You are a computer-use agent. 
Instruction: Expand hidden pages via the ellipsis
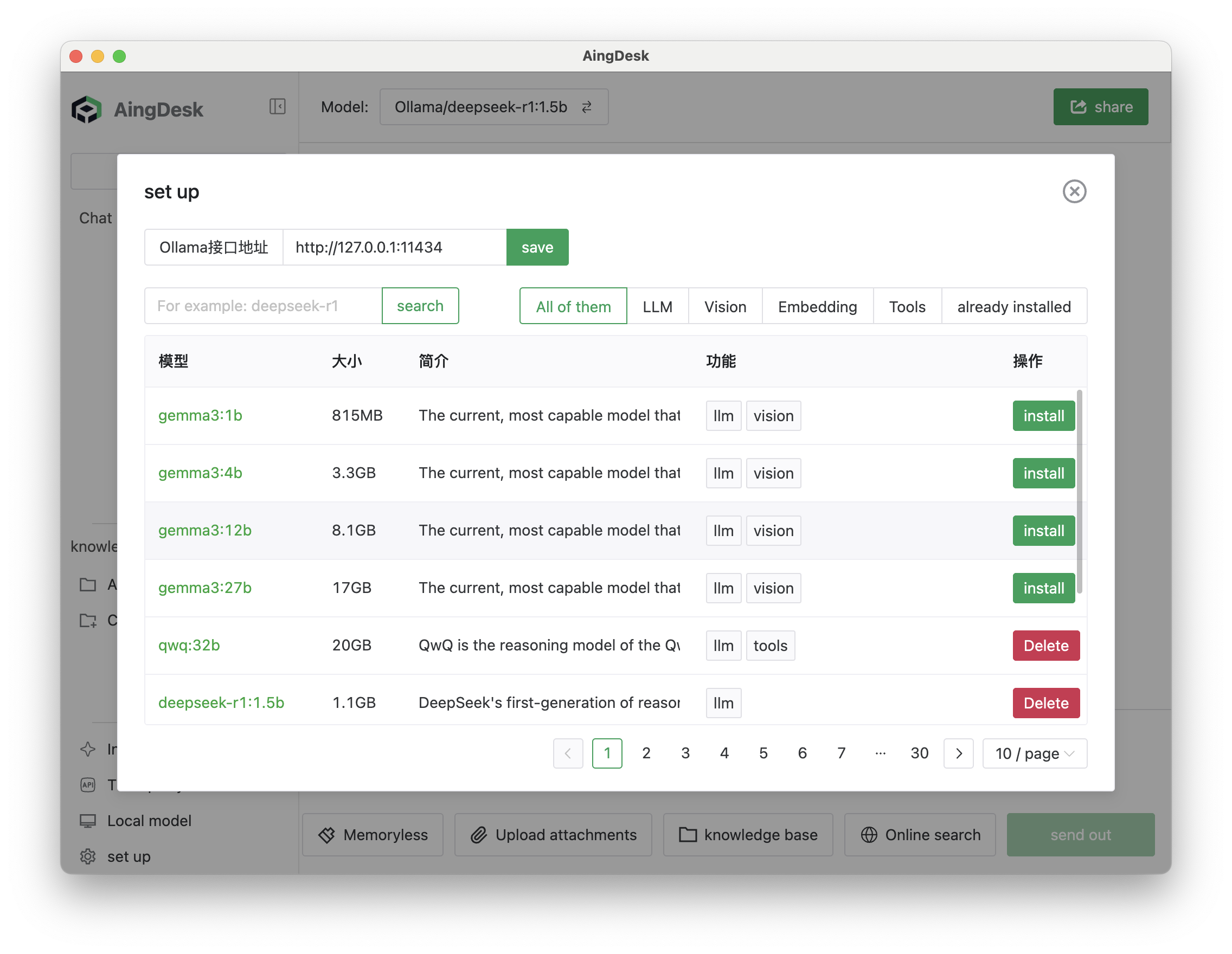pos(880,753)
